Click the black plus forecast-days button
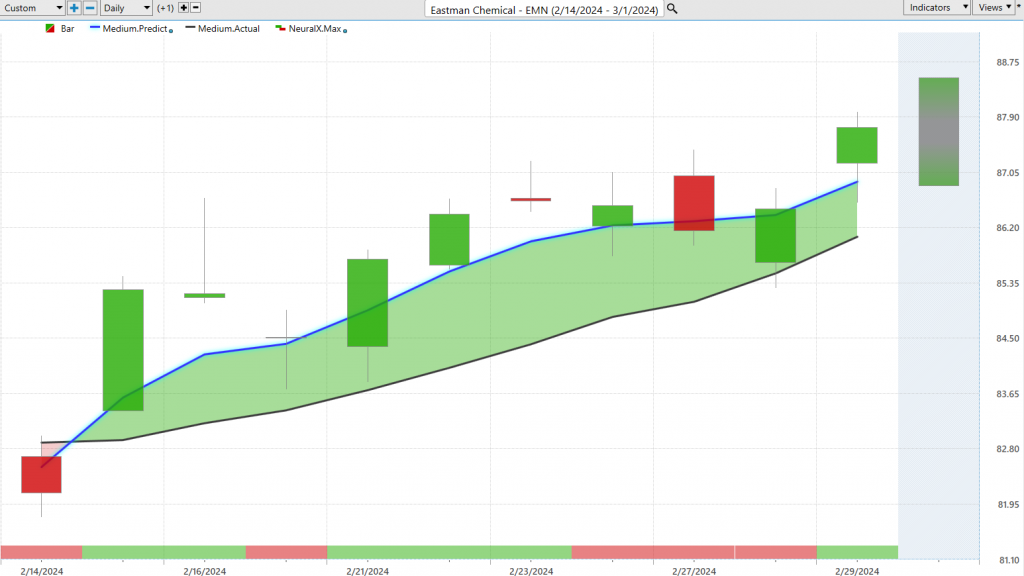The width and height of the screenshot is (1024, 576). coord(184,8)
